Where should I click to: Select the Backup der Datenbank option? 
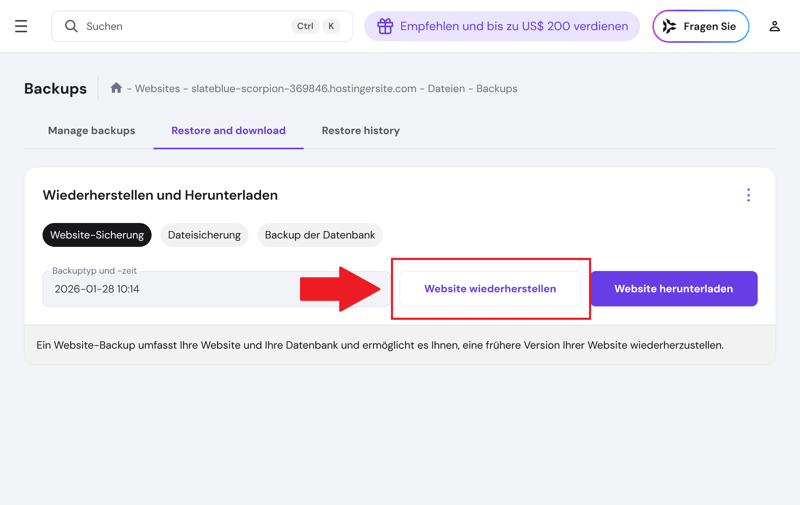[320, 235]
